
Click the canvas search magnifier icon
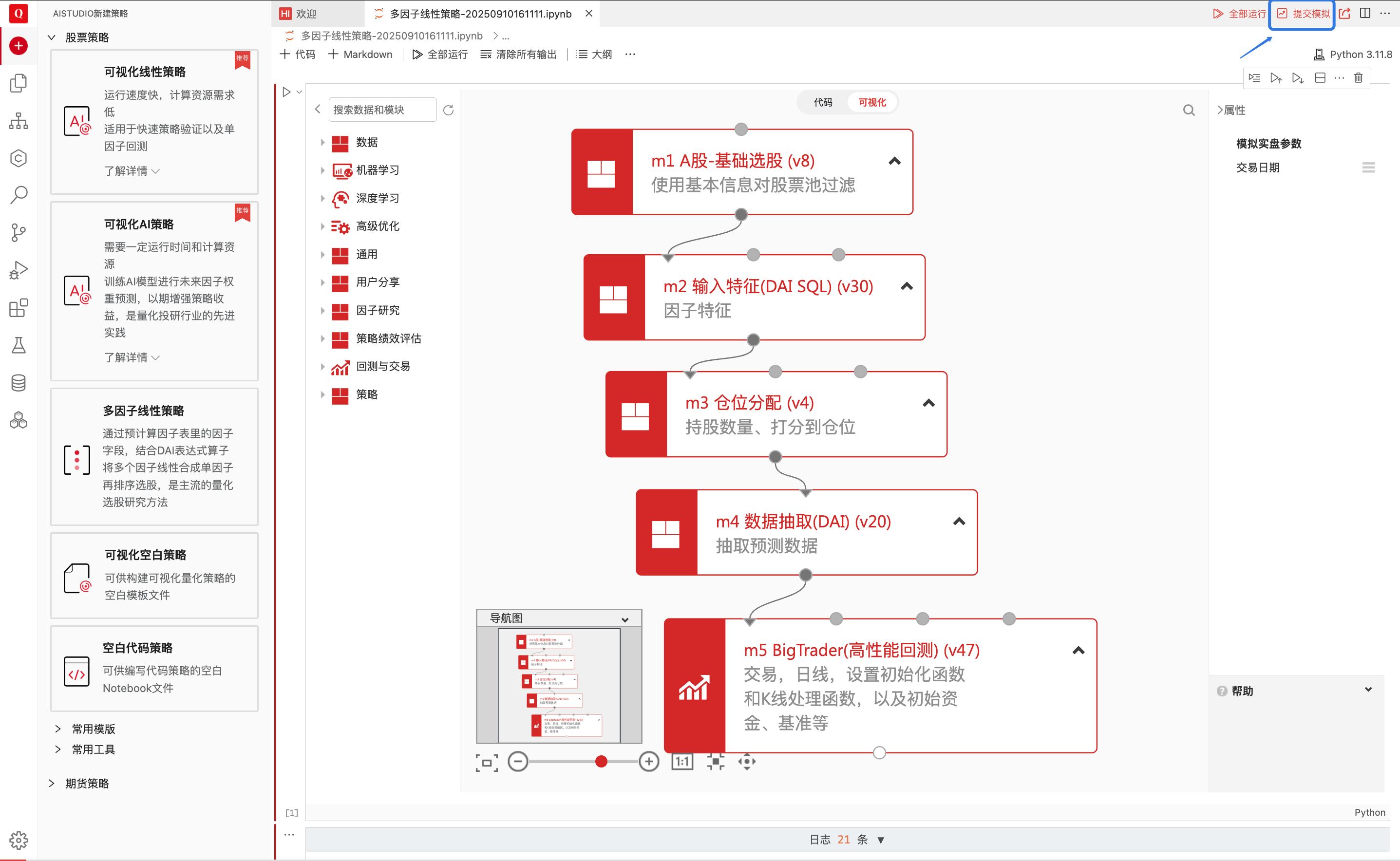[x=1189, y=110]
